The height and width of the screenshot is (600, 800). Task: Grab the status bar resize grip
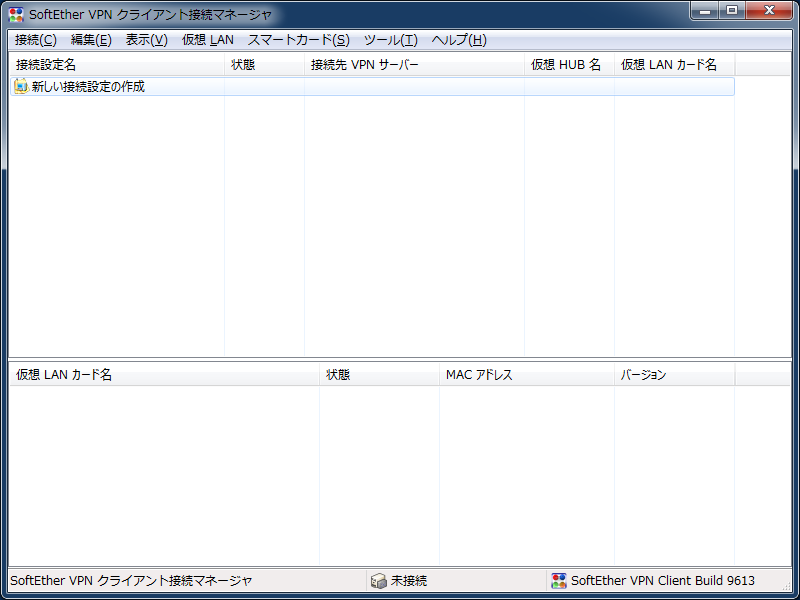point(786,585)
